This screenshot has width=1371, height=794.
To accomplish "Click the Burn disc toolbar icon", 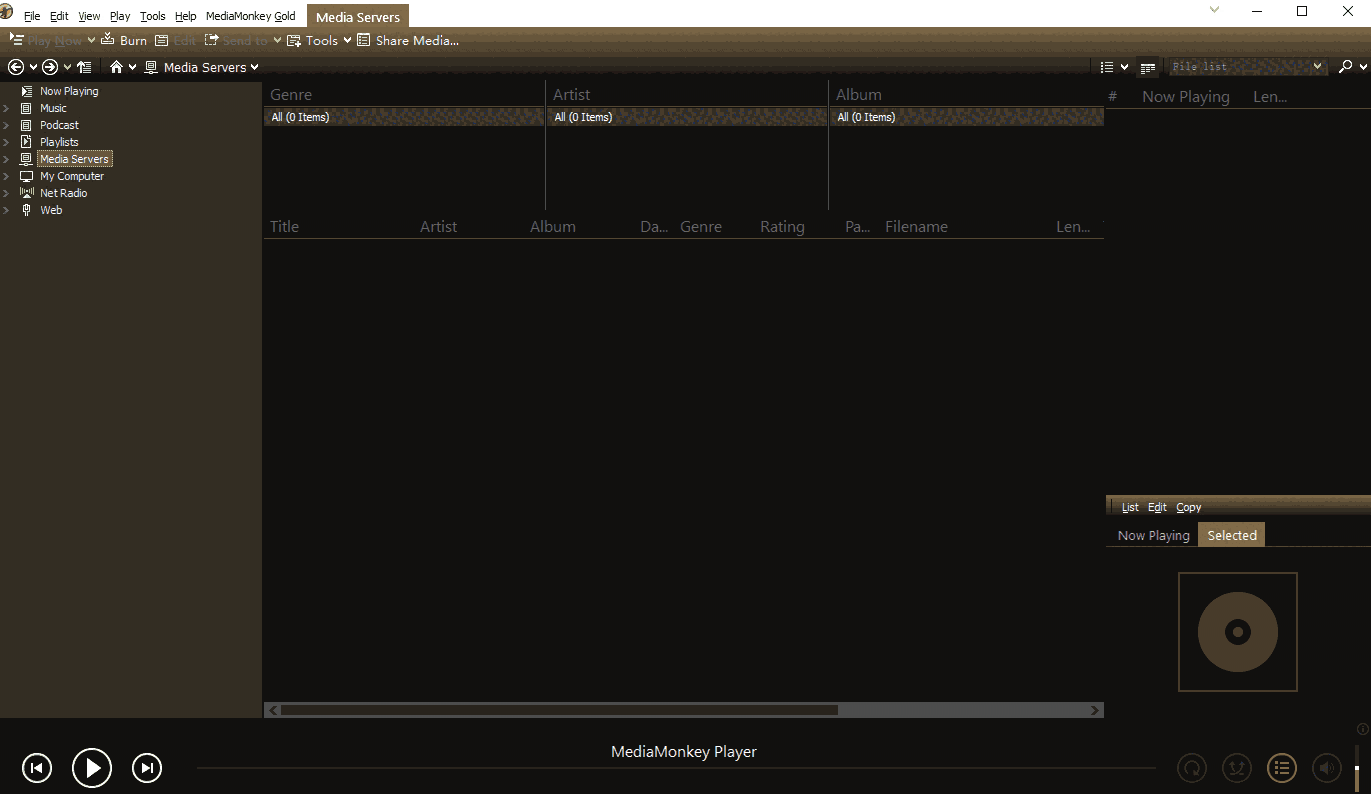I will [108, 40].
